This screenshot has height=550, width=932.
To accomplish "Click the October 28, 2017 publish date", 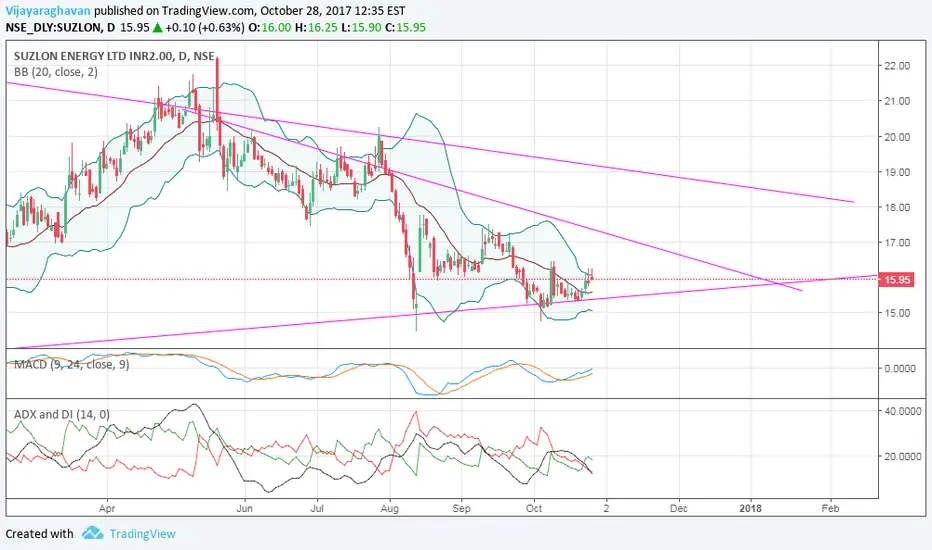I will tap(304, 11).
